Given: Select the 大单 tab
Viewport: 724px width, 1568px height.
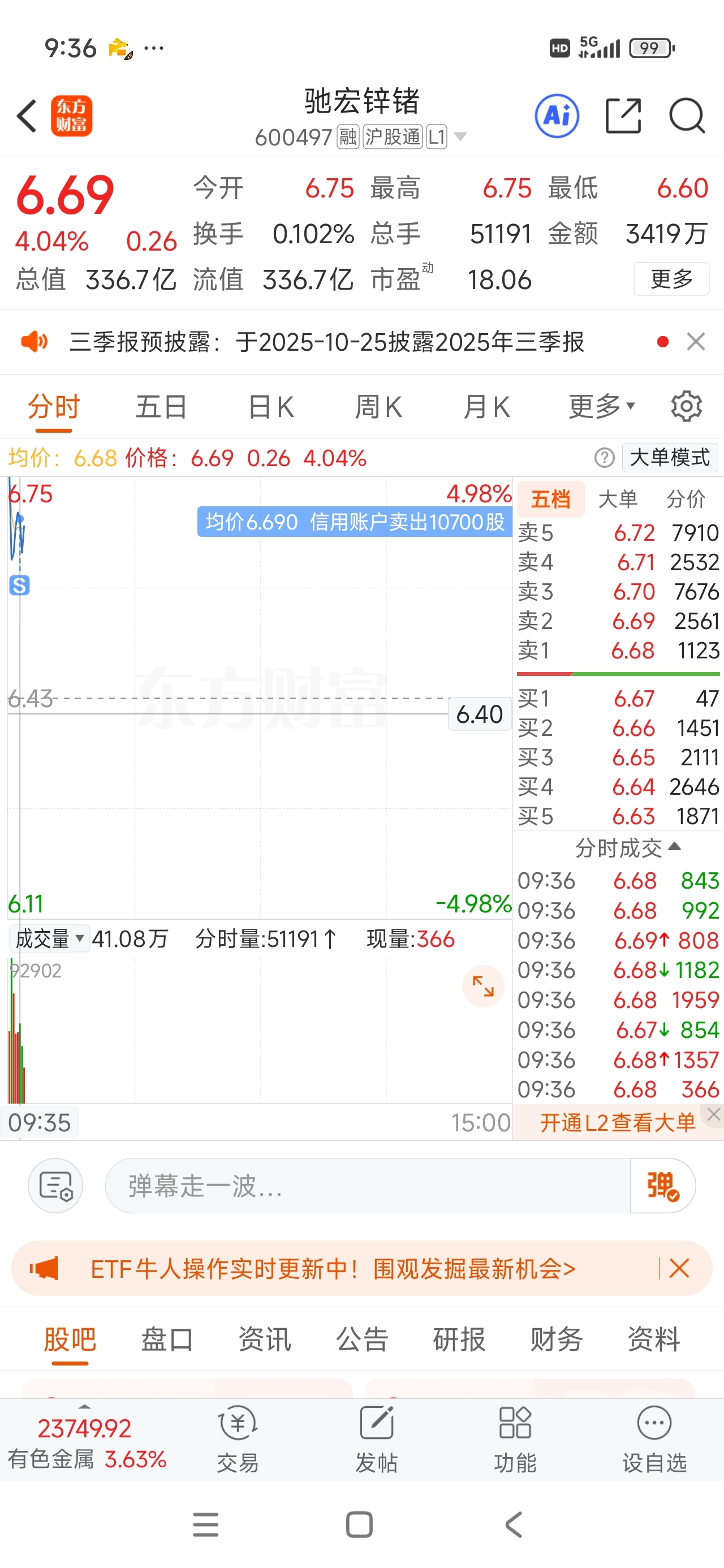Looking at the screenshot, I should [x=618, y=499].
